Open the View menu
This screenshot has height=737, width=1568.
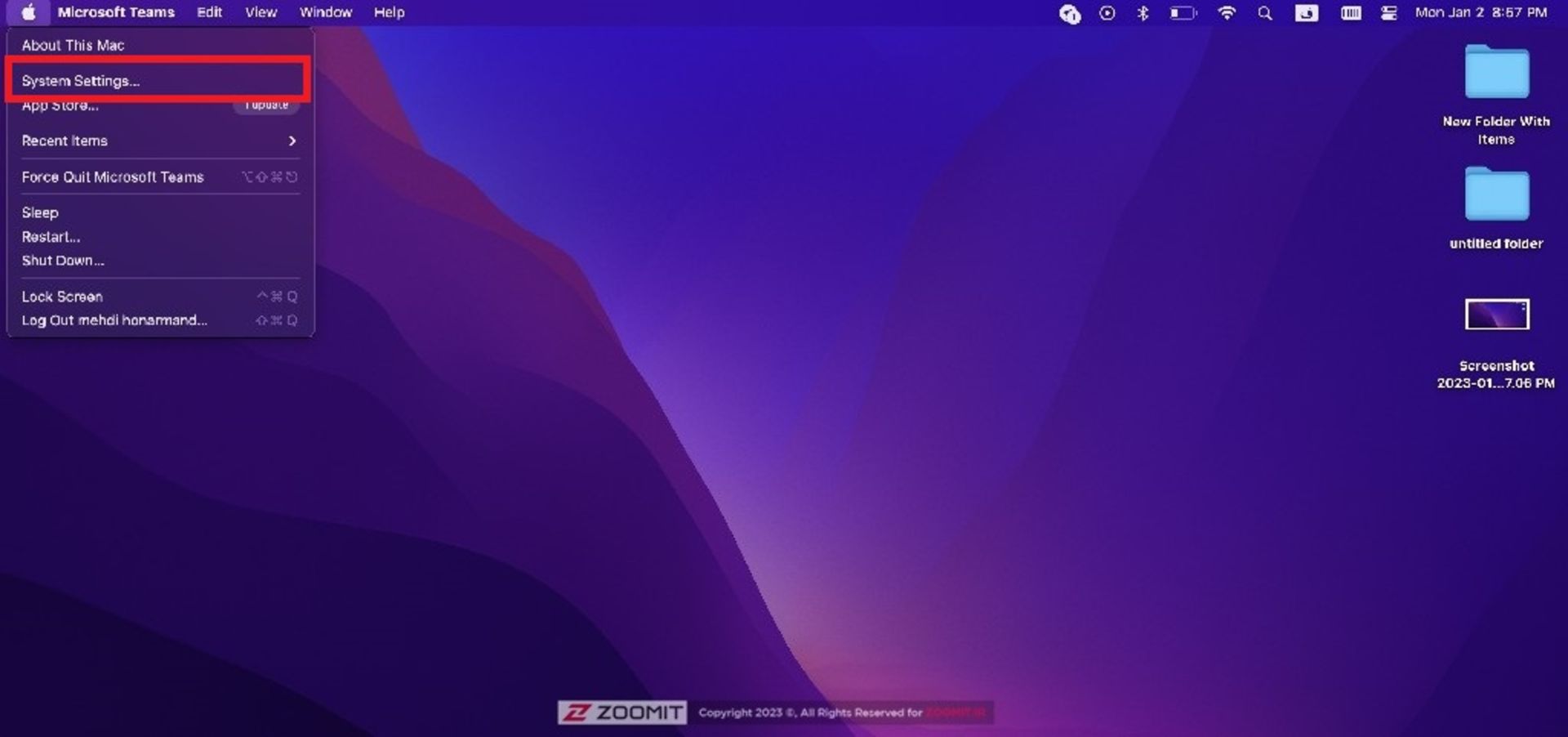tap(261, 12)
